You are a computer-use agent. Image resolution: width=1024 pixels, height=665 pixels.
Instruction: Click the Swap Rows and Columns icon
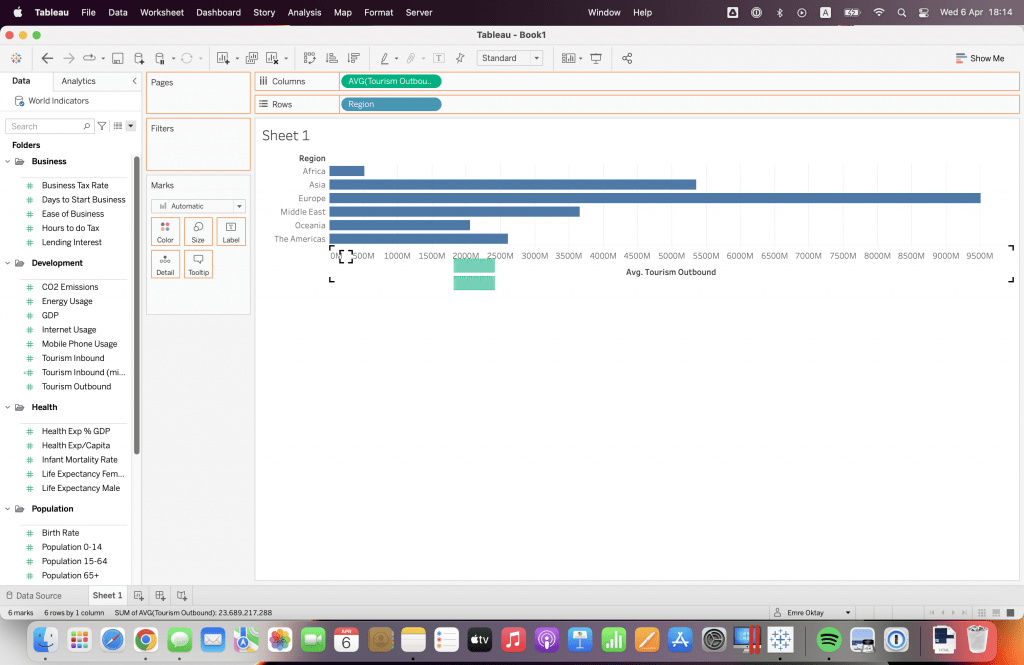coord(310,58)
